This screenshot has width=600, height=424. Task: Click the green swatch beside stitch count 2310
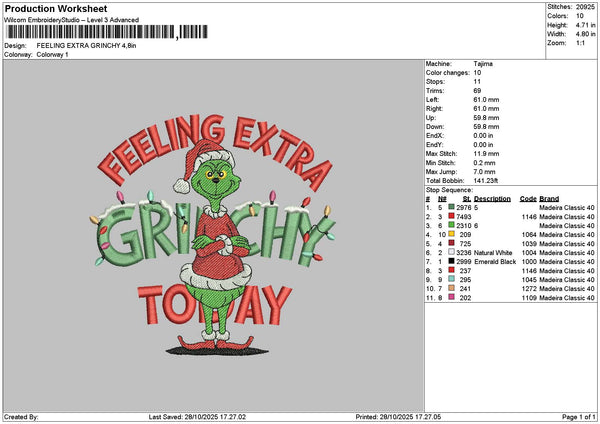452,225
